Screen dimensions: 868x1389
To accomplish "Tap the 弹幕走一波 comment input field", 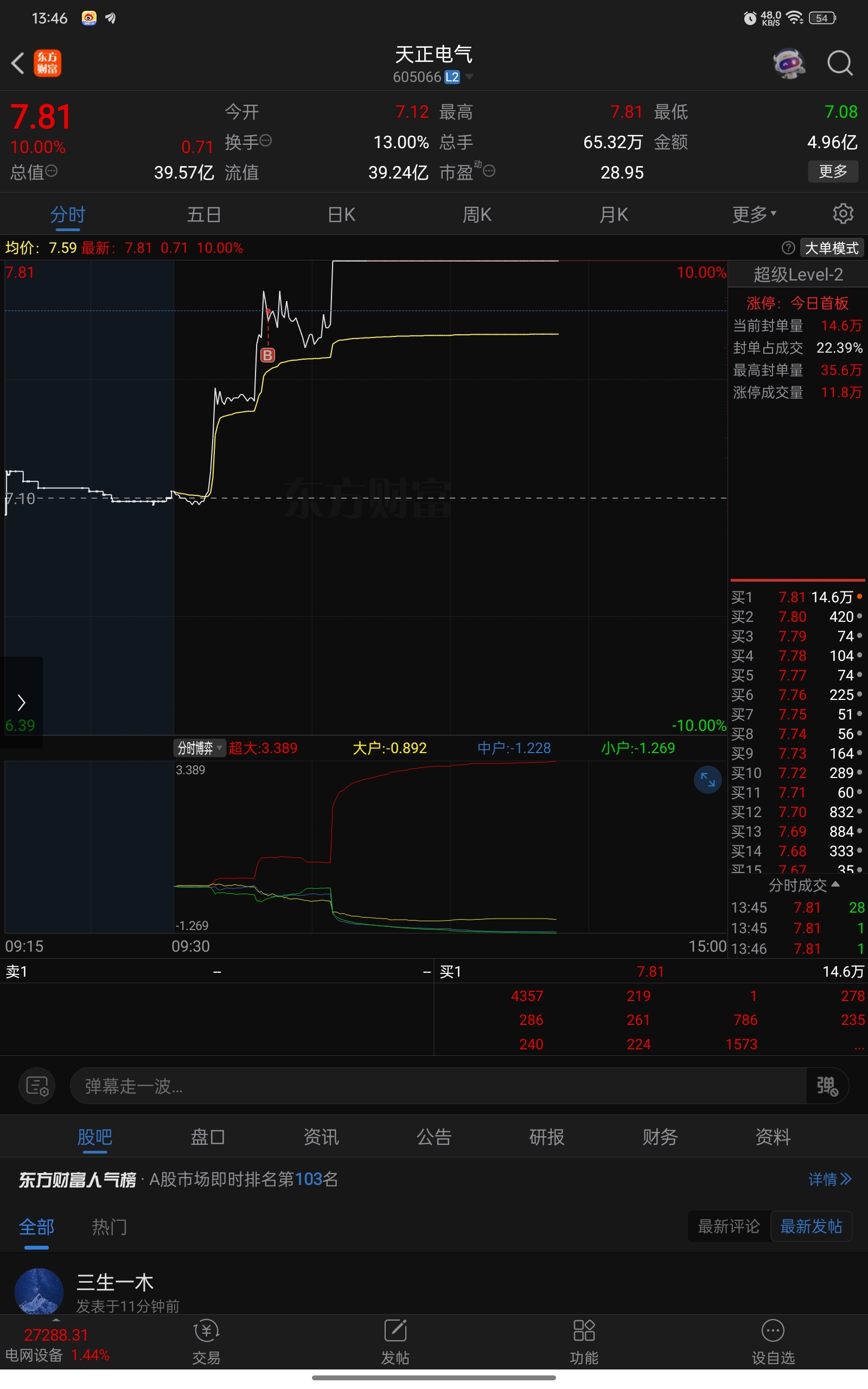I will pos(438,1086).
